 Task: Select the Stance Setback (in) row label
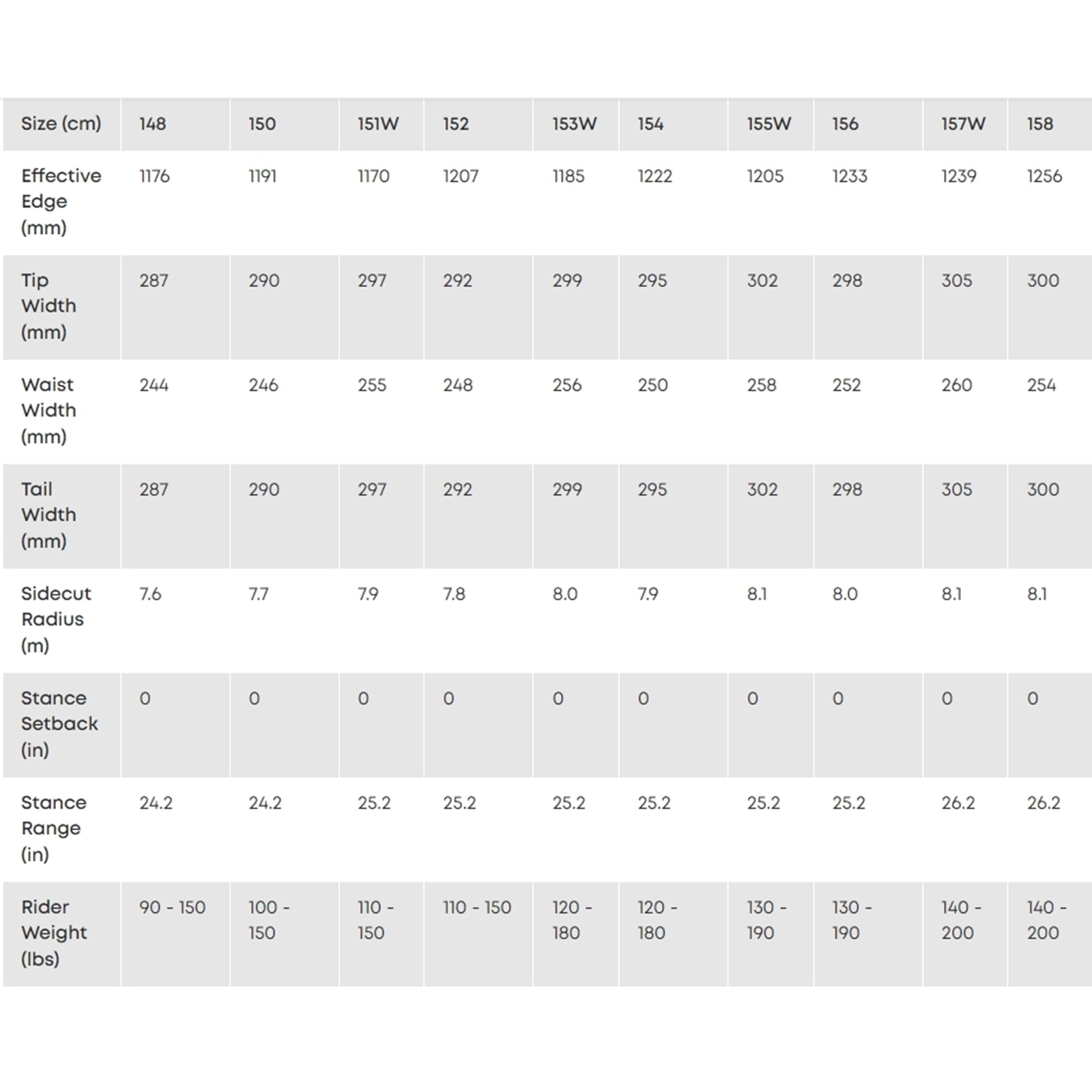coord(59,723)
